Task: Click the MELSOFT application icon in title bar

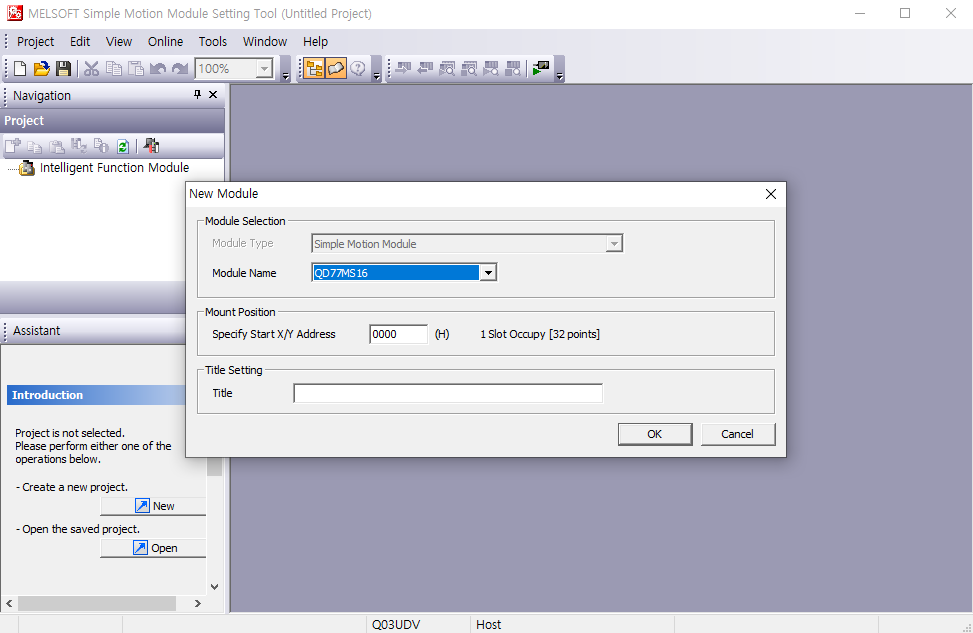Action: [14, 13]
